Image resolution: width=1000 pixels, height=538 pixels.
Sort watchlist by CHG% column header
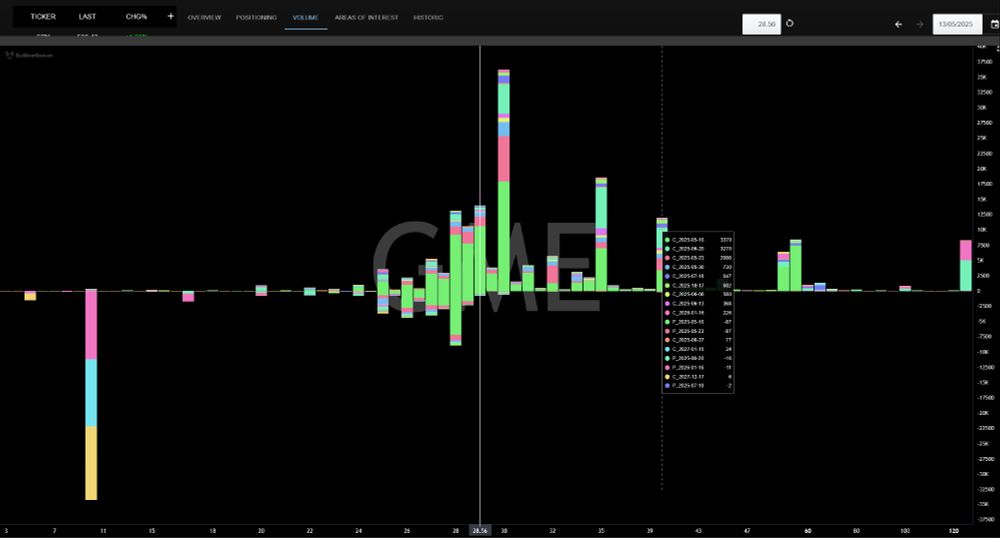tap(136, 17)
